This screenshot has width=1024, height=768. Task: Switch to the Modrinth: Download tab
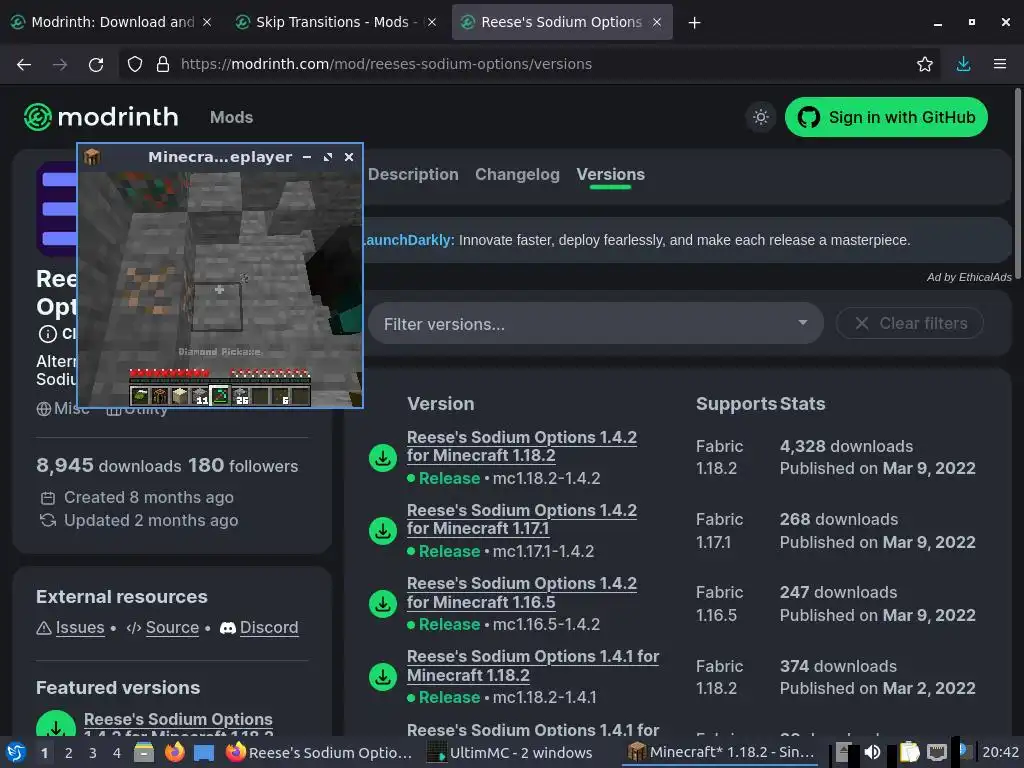click(111, 22)
